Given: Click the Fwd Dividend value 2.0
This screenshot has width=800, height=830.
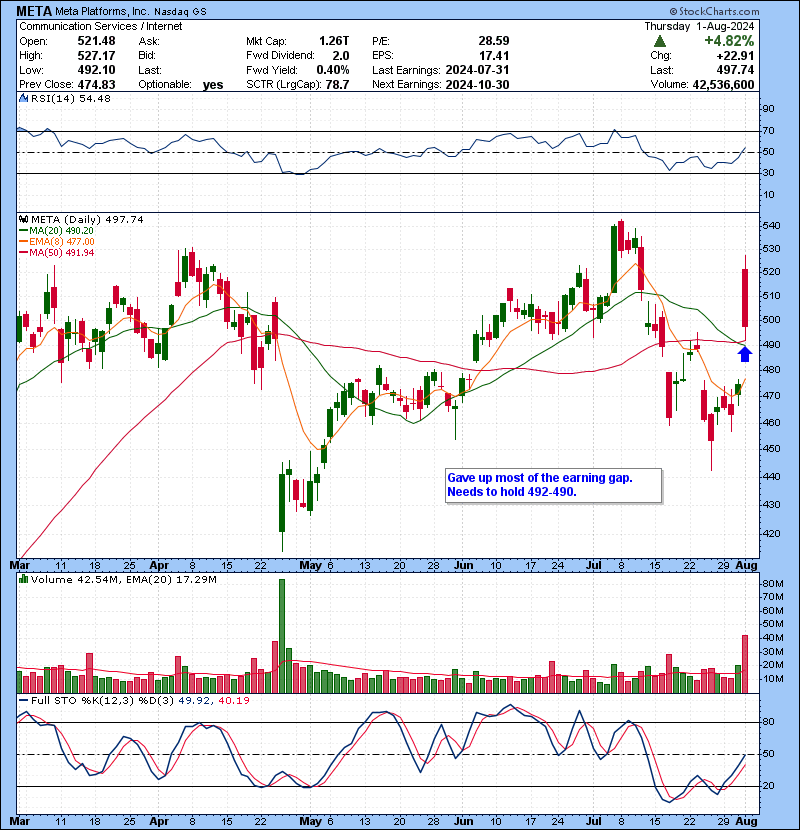Looking at the screenshot, I should pos(341,55).
